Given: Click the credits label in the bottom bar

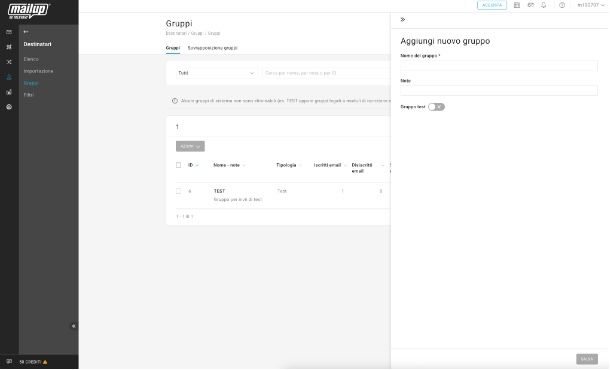Looking at the screenshot, I should pos(30,362).
